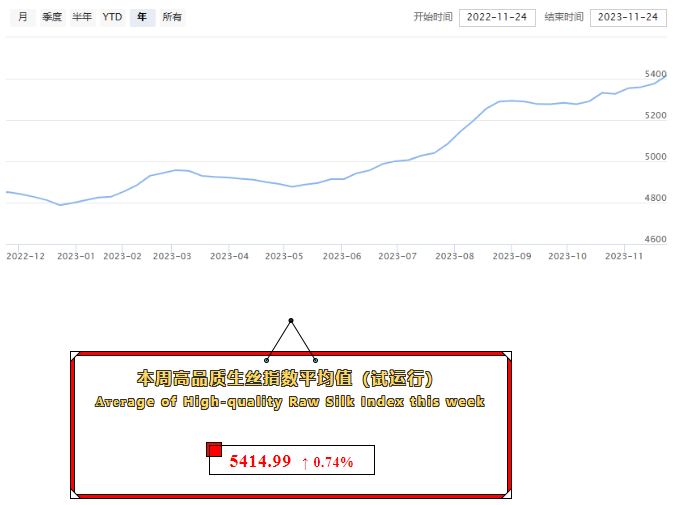Click the 5400 y-axis label

656,74
